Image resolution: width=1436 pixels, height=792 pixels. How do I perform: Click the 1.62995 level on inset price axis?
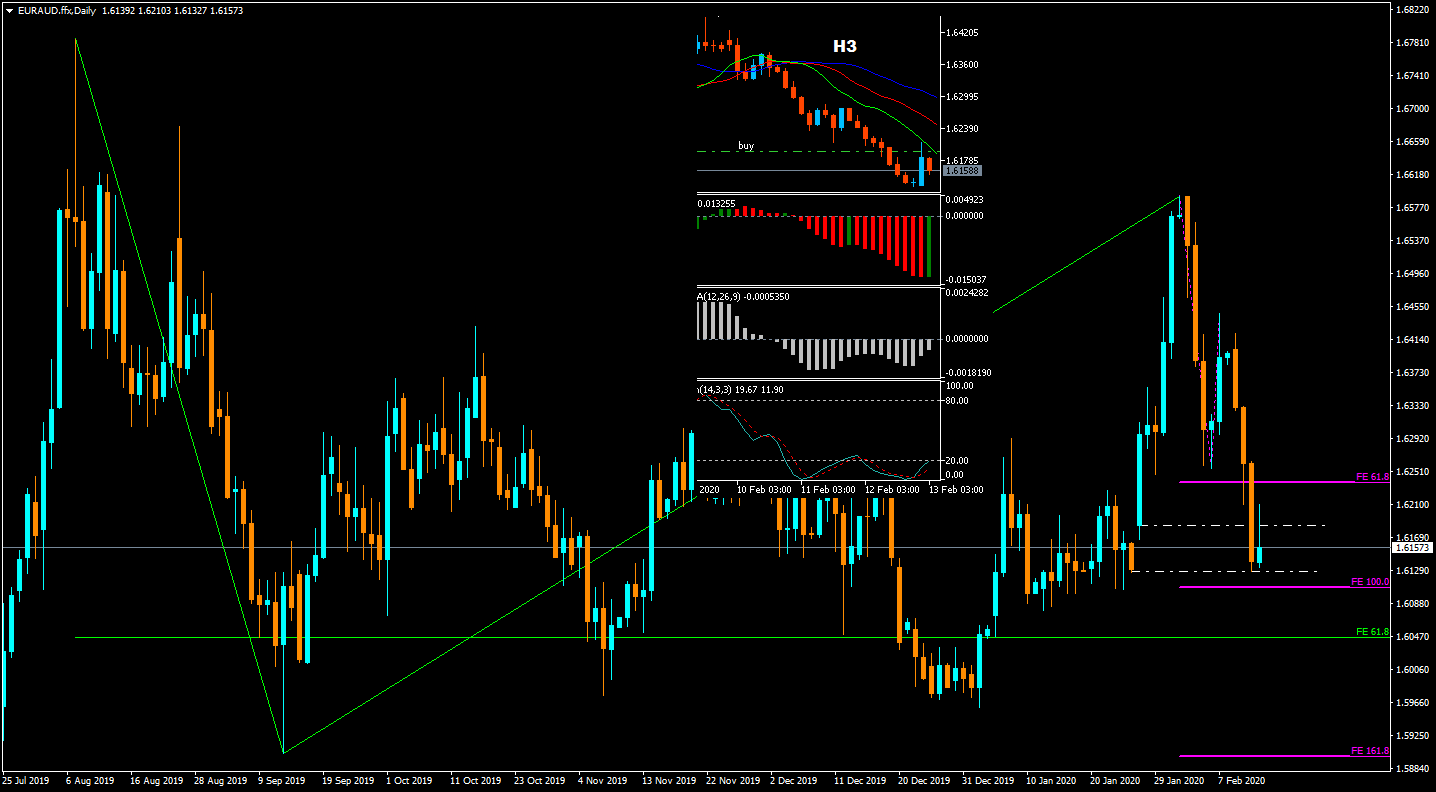tap(961, 97)
